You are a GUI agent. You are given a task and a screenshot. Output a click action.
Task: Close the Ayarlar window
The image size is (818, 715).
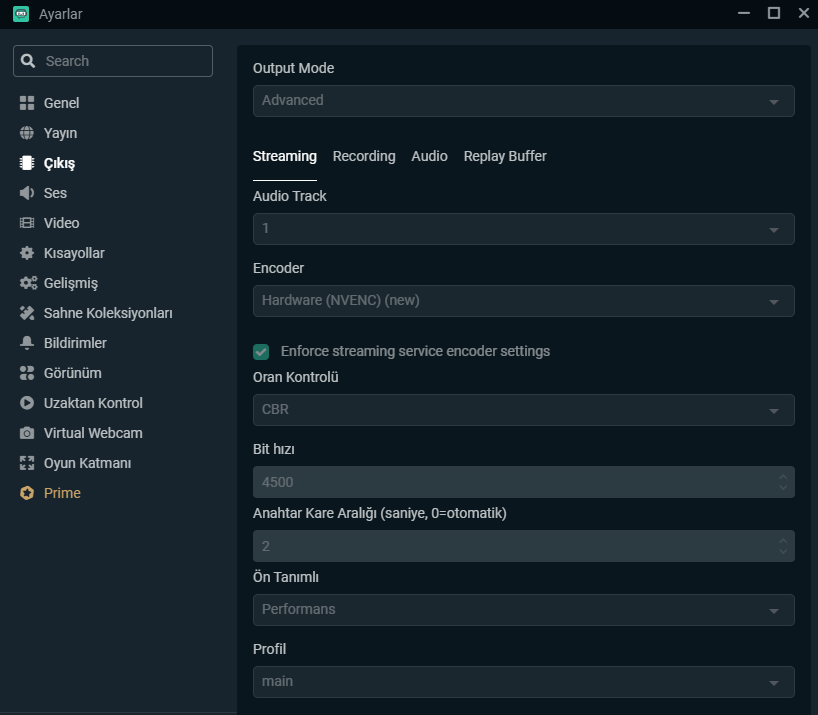click(804, 13)
